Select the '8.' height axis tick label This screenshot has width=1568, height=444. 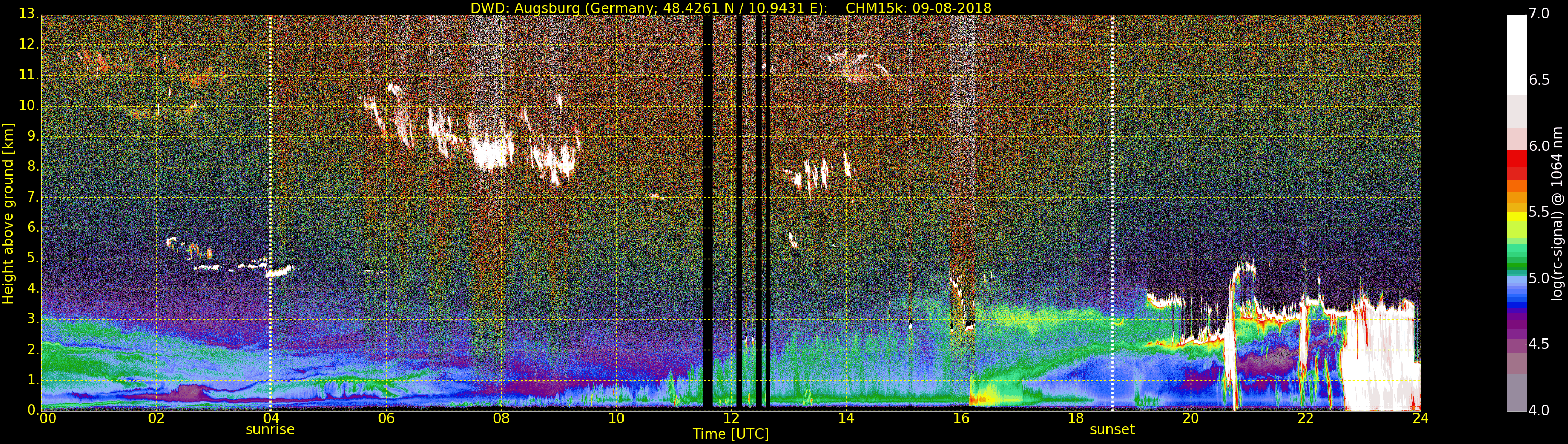tap(33, 167)
